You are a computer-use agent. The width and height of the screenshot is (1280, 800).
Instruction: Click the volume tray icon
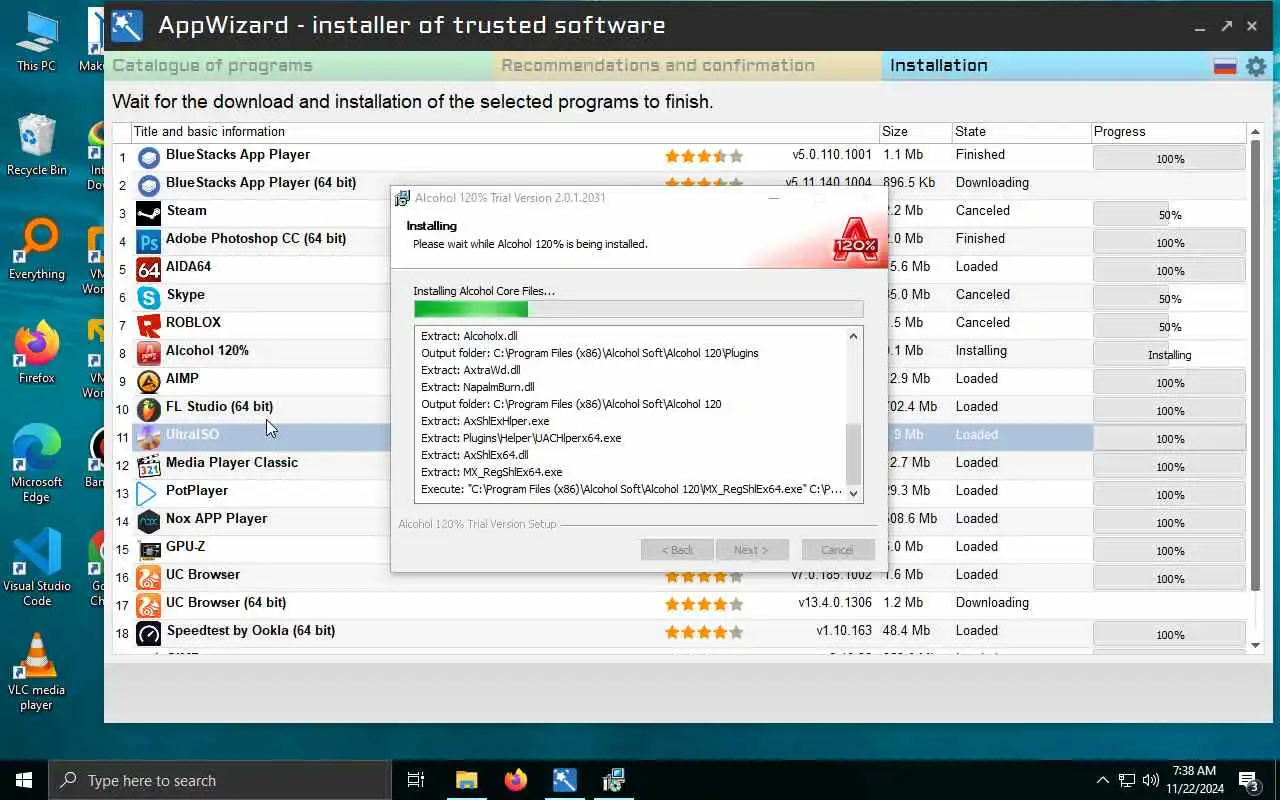(x=1150, y=780)
